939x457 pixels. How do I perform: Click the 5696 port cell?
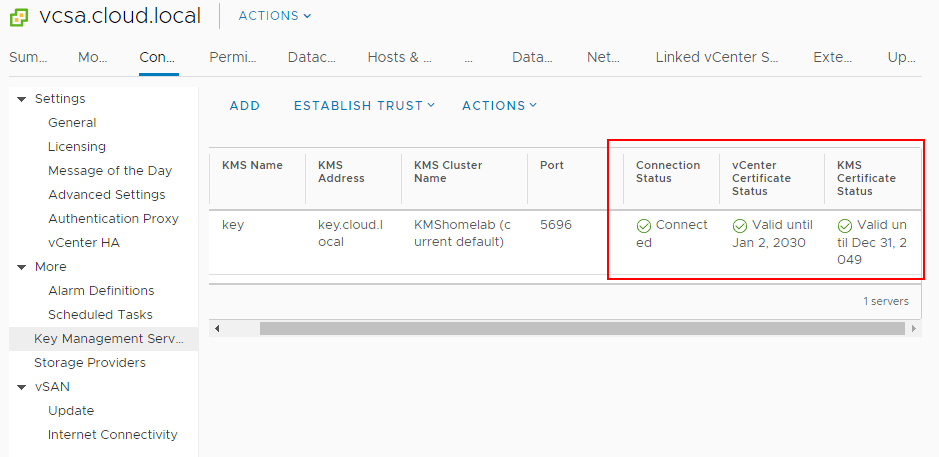click(556, 225)
